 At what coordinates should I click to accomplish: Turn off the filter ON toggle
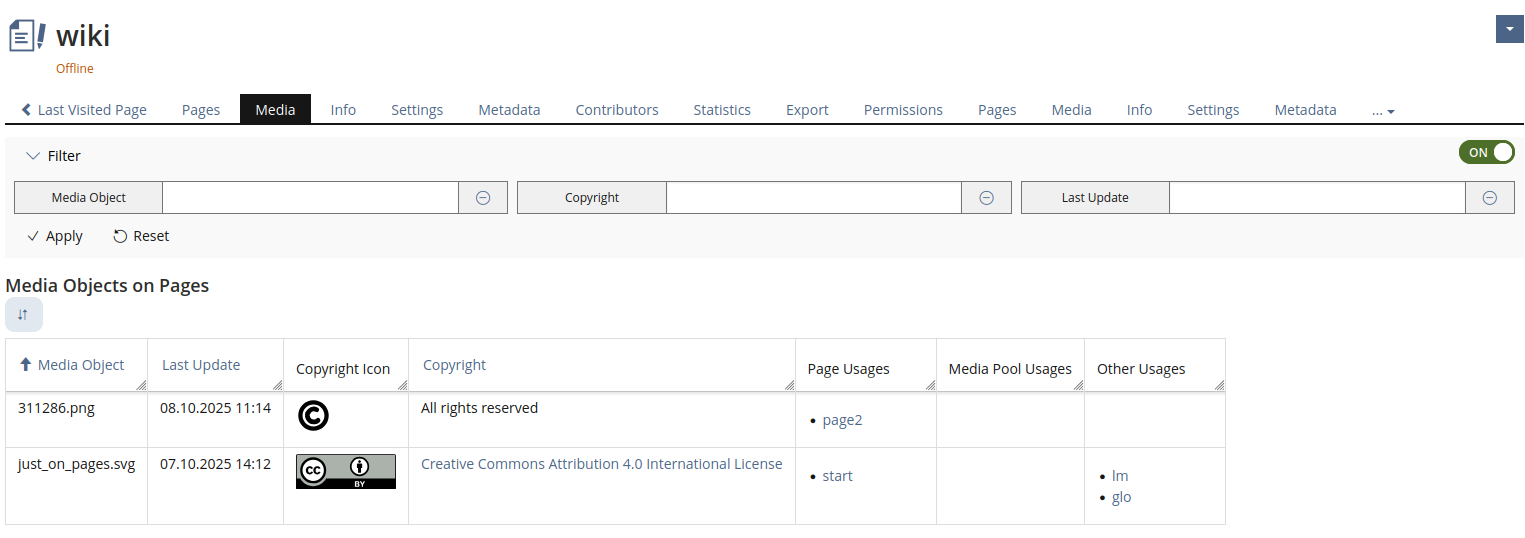[1486, 152]
